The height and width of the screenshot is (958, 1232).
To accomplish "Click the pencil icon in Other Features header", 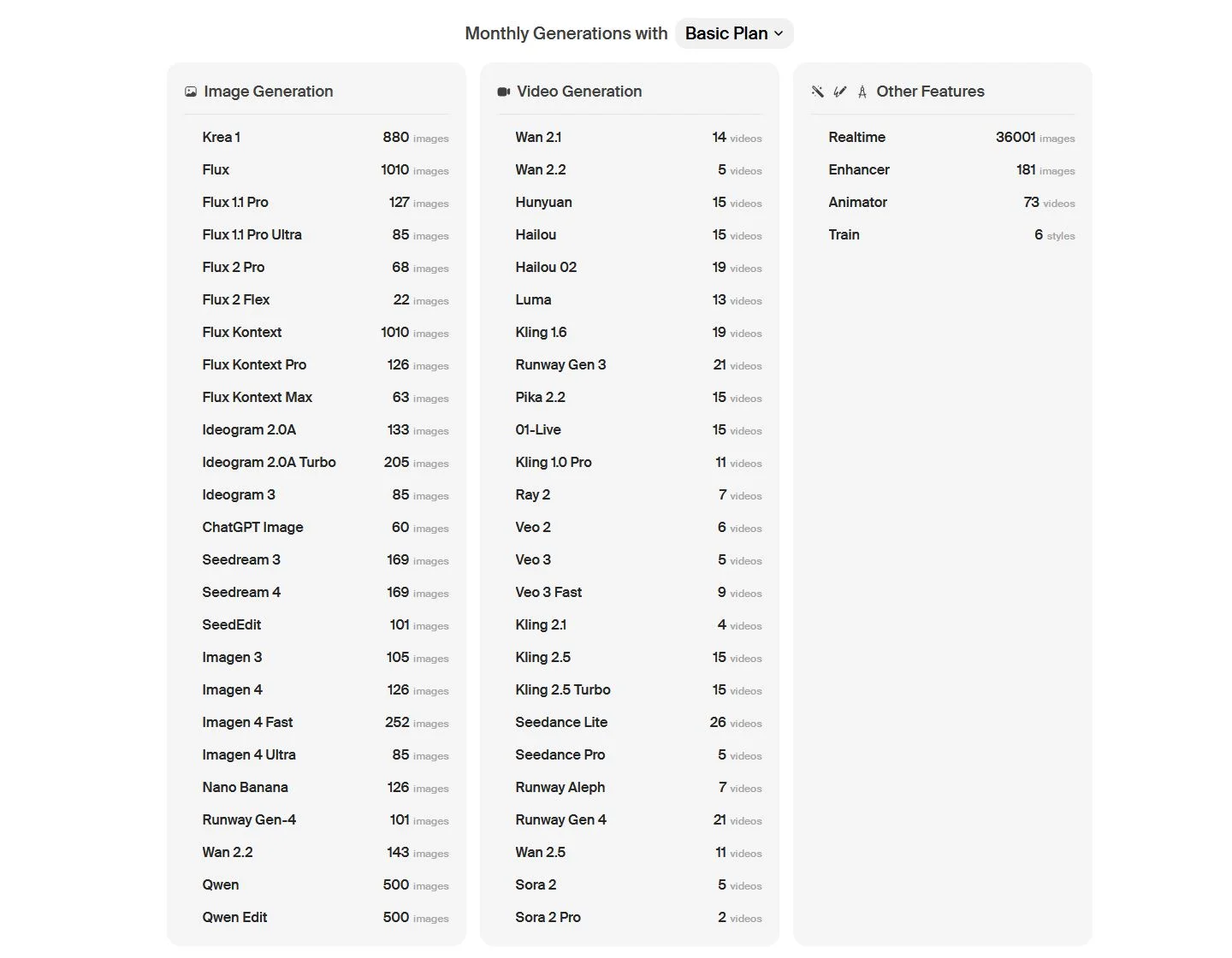I will [x=839, y=92].
